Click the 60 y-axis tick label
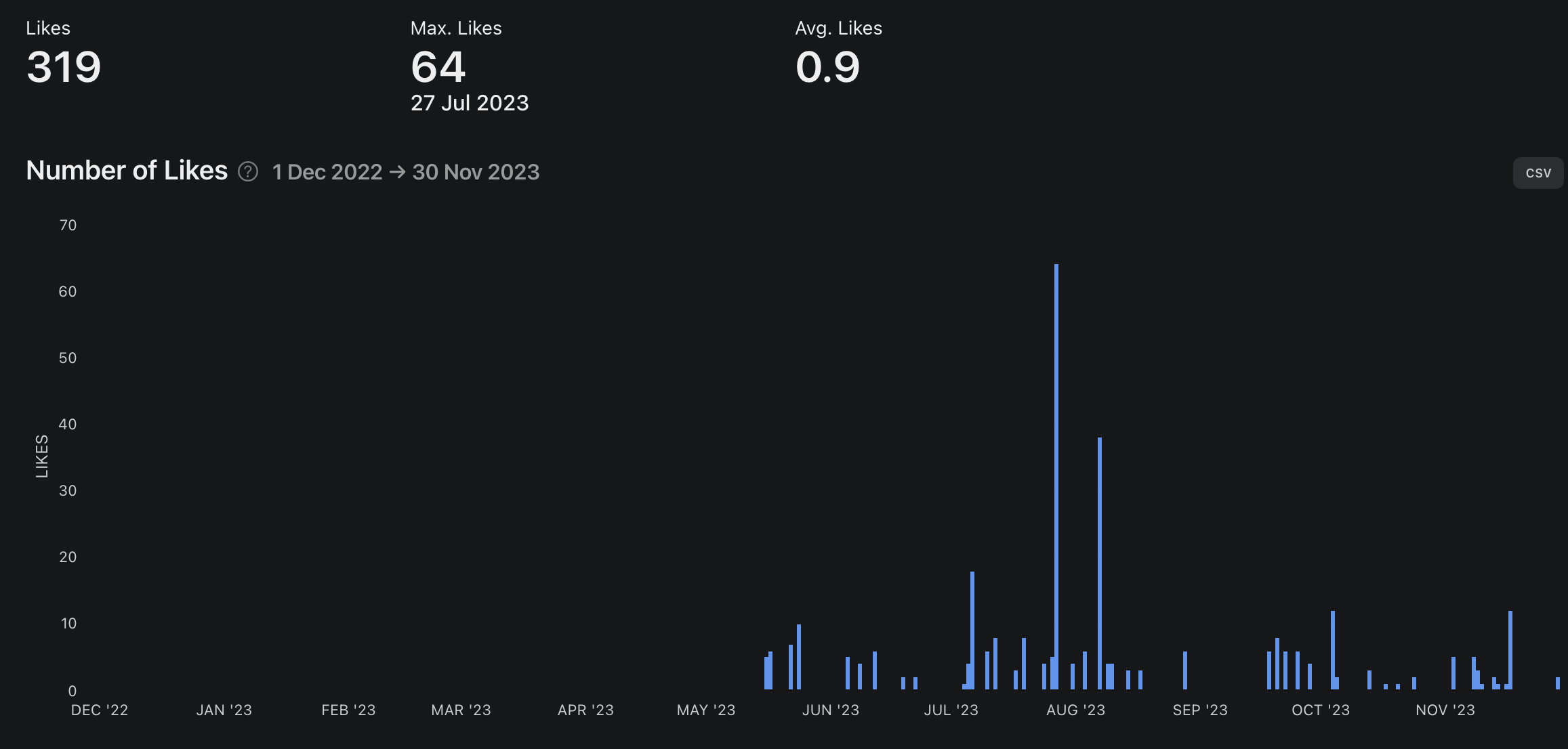The image size is (1568, 749). [68, 291]
